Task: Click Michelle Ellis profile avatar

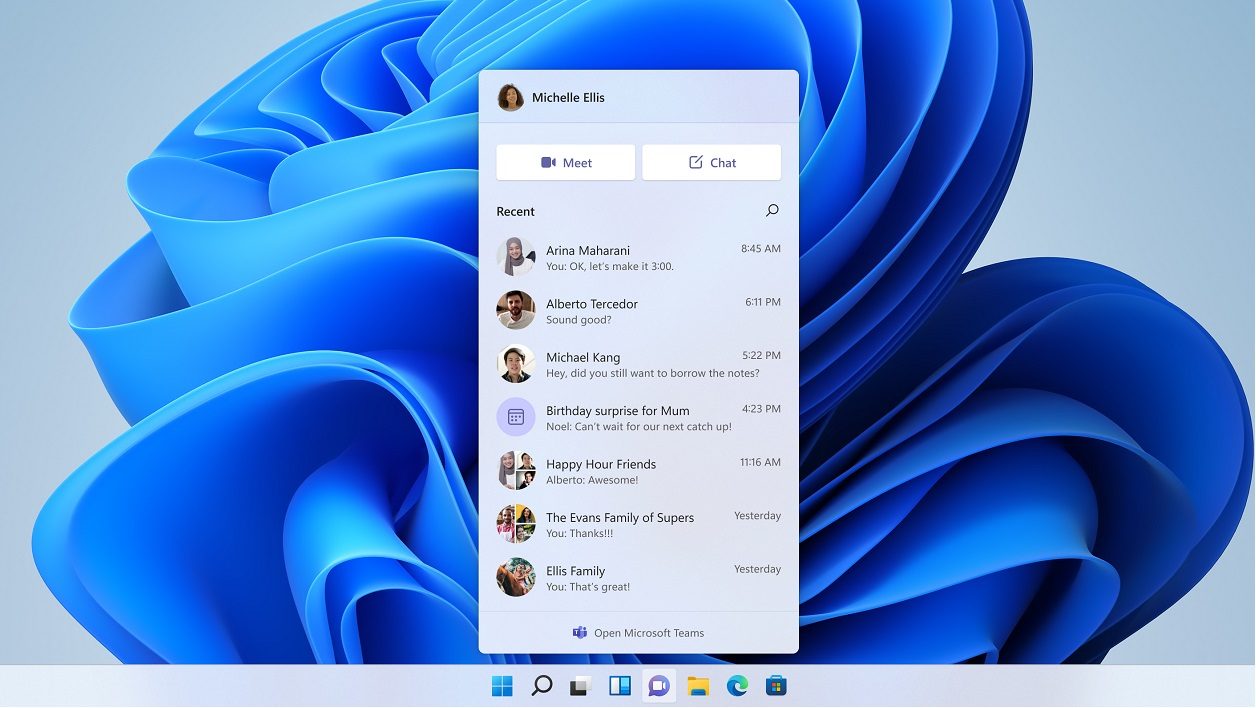Action: pyautogui.click(x=511, y=97)
